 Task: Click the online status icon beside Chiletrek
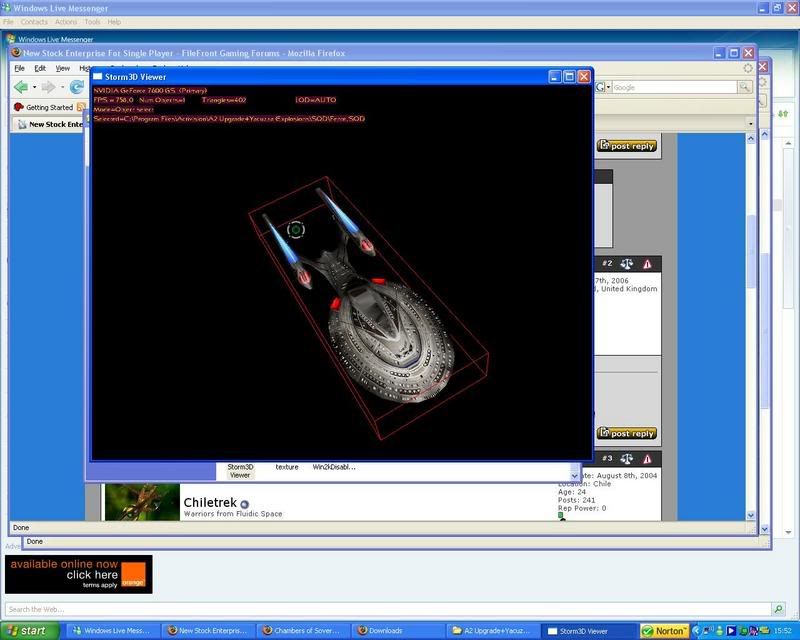pyautogui.click(x=244, y=504)
